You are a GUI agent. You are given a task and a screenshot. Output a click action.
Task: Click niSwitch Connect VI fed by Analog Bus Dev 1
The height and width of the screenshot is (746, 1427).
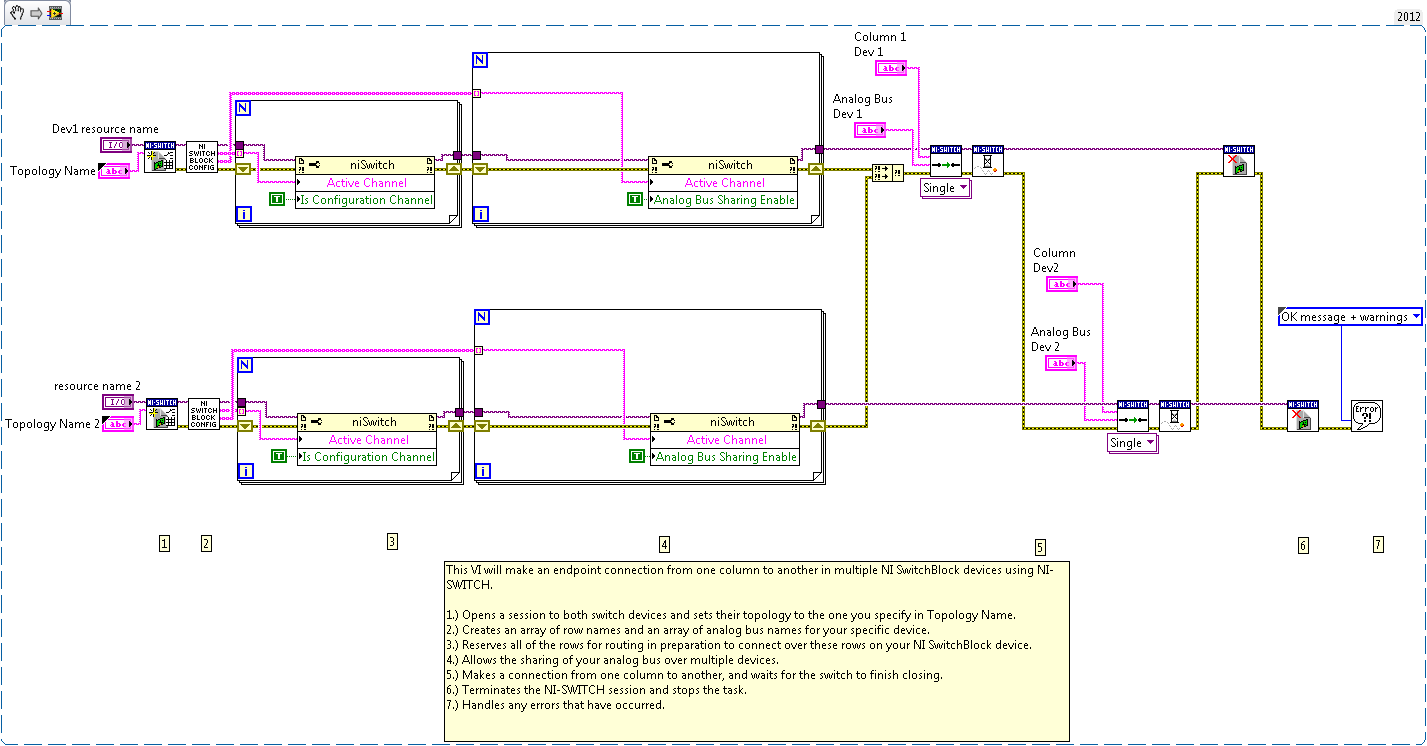[x=945, y=161]
